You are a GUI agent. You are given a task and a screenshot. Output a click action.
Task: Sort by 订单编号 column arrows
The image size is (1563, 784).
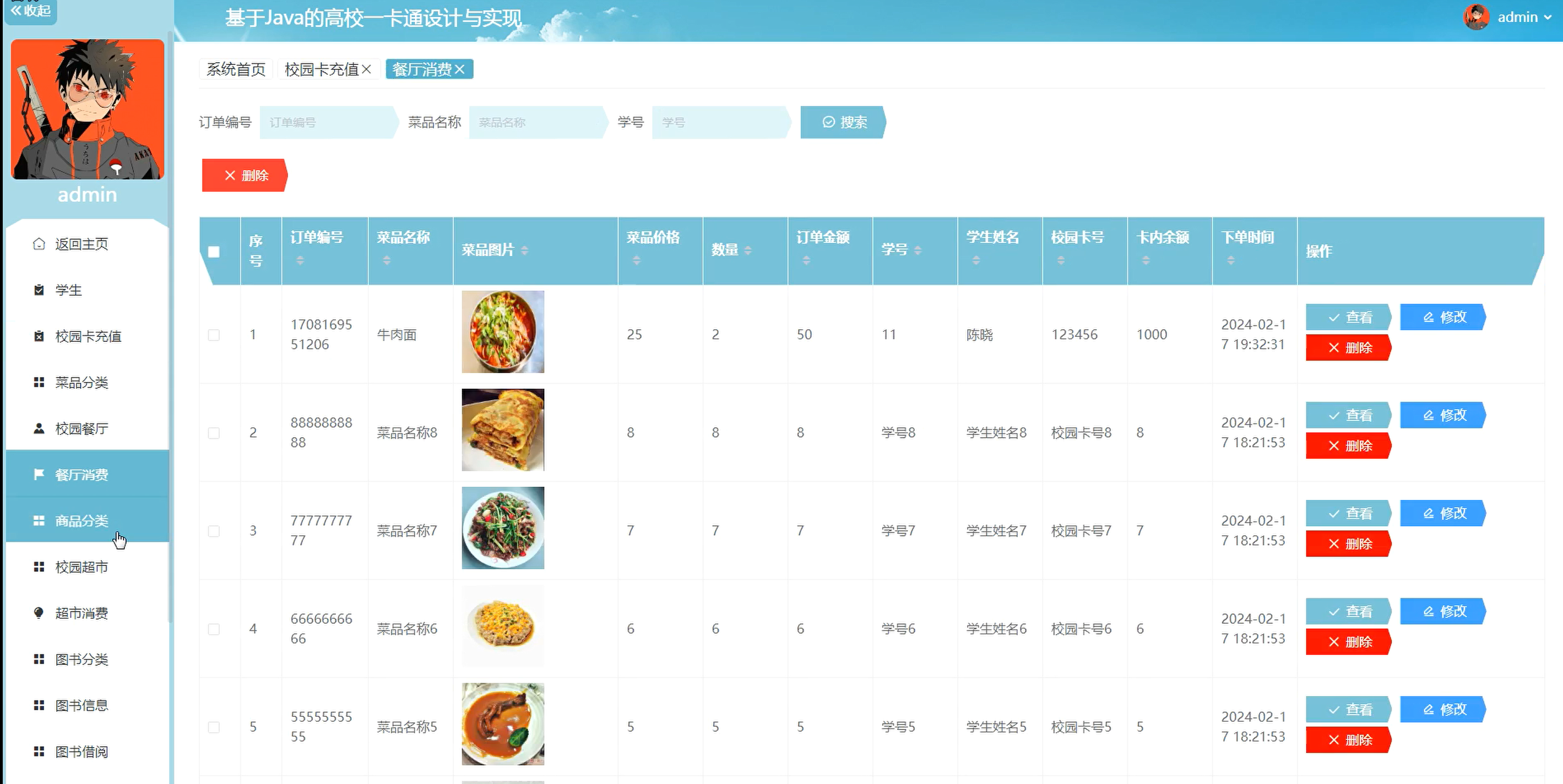[300, 260]
